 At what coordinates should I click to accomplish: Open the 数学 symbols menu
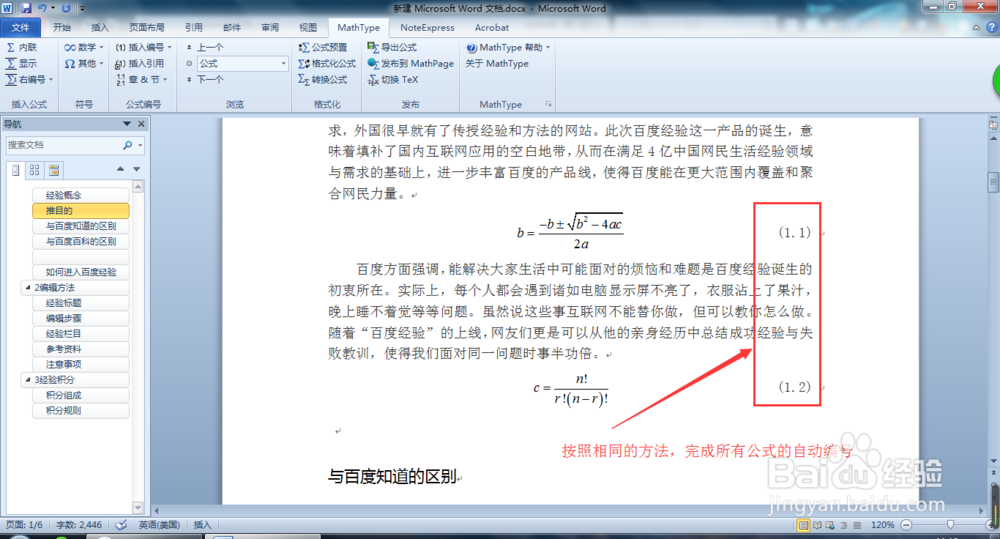84,47
